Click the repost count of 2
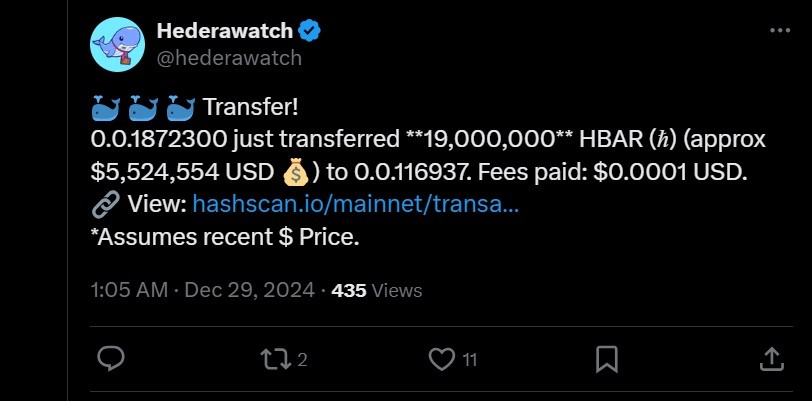812x401 pixels. coord(301,359)
